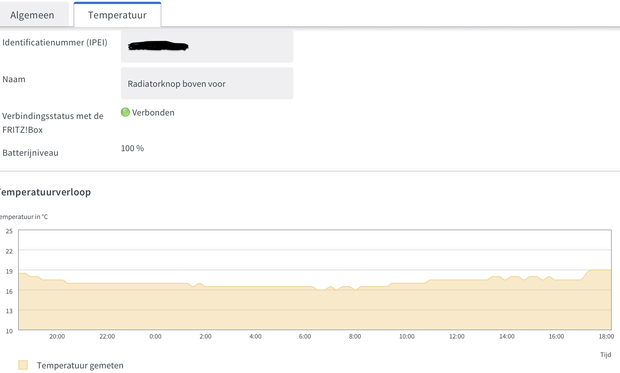The width and height of the screenshot is (620, 373).
Task: Click the 18:00 time axis label
Action: pos(606,337)
